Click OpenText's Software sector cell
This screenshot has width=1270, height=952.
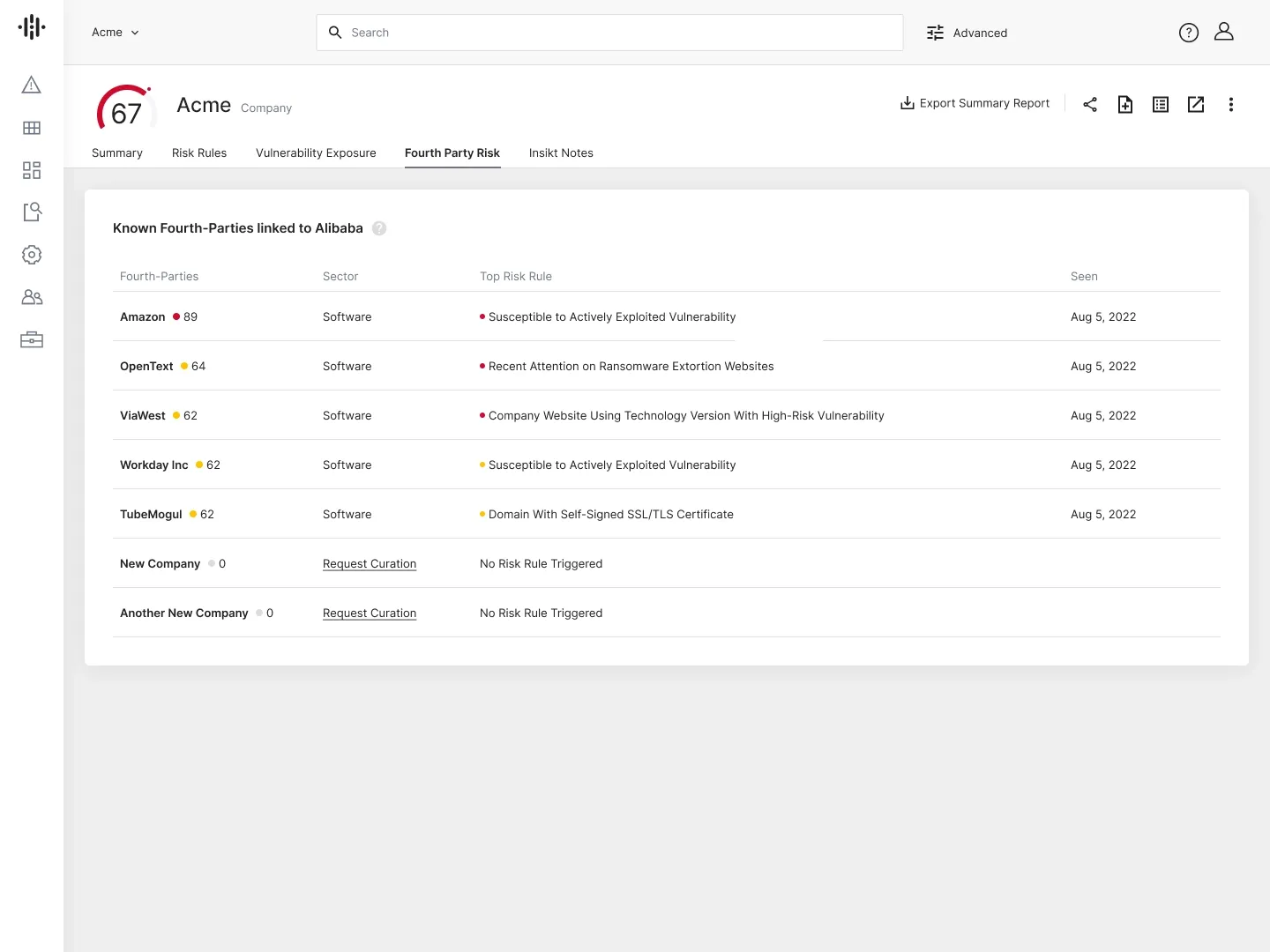(347, 366)
